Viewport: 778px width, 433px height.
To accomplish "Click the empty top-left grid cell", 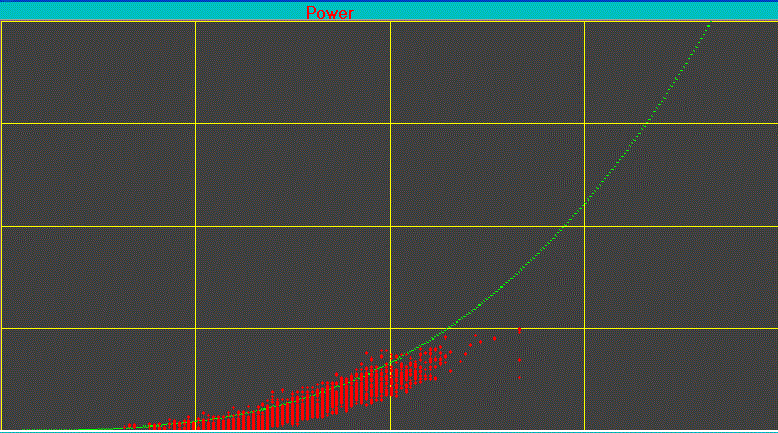I will click(98, 72).
